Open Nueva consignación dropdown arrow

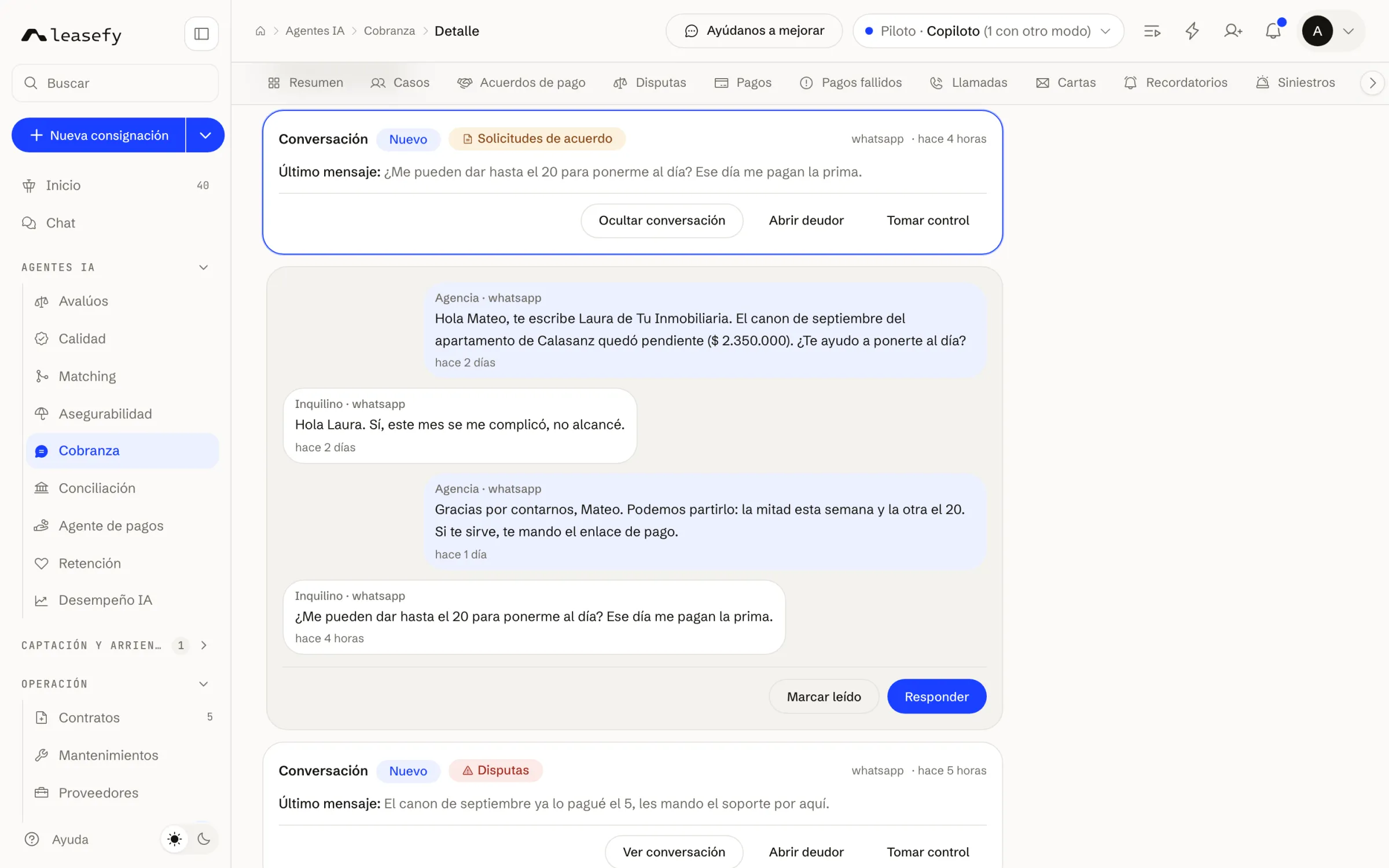pyautogui.click(x=205, y=135)
